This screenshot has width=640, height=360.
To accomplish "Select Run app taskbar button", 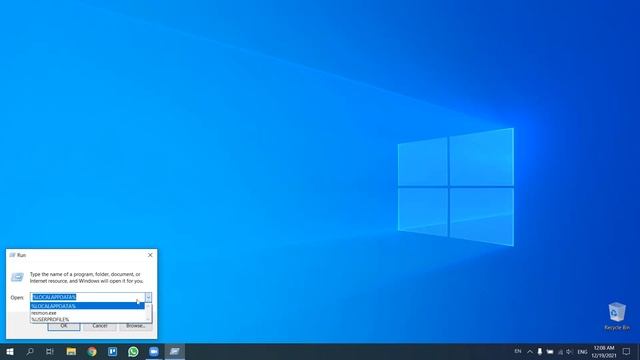I will tap(174, 351).
